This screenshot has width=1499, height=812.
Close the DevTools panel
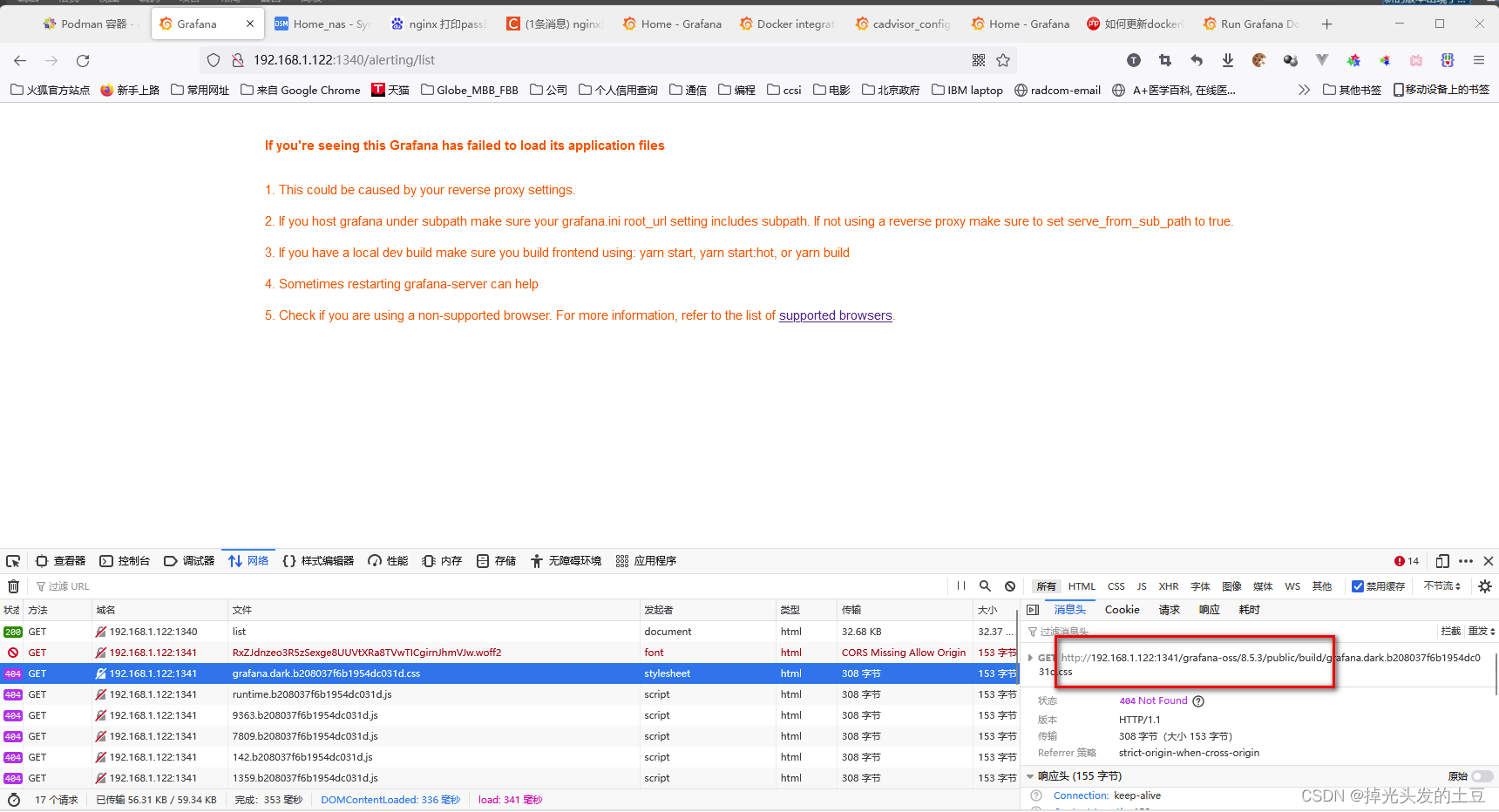pyautogui.click(x=1489, y=561)
